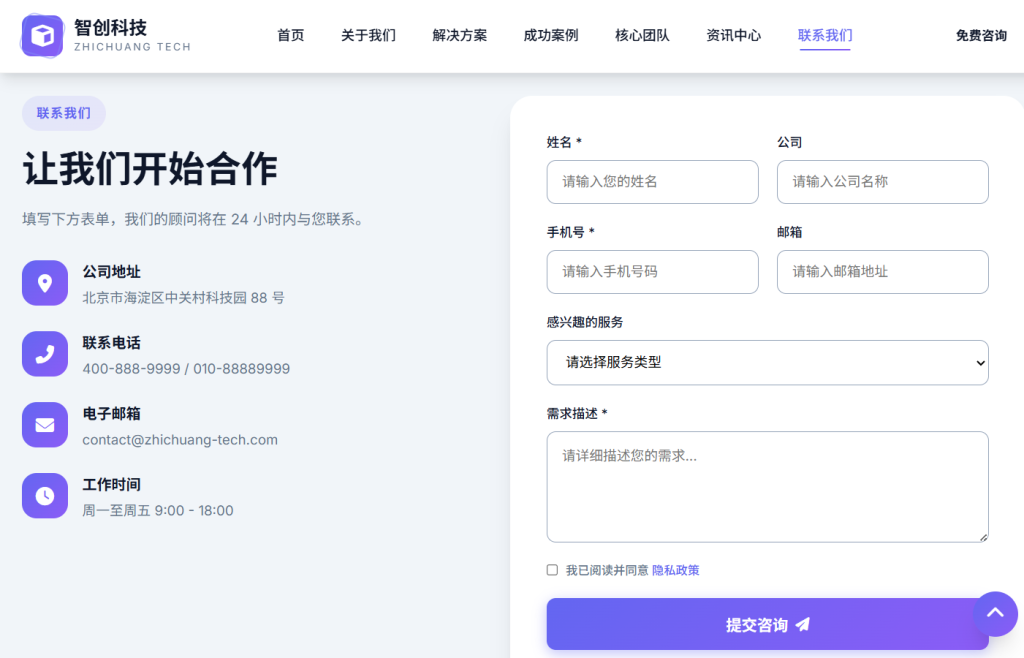The image size is (1024, 658).
Task: Click the 智创科技 cube logo icon
Action: click(x=42, y=35)
